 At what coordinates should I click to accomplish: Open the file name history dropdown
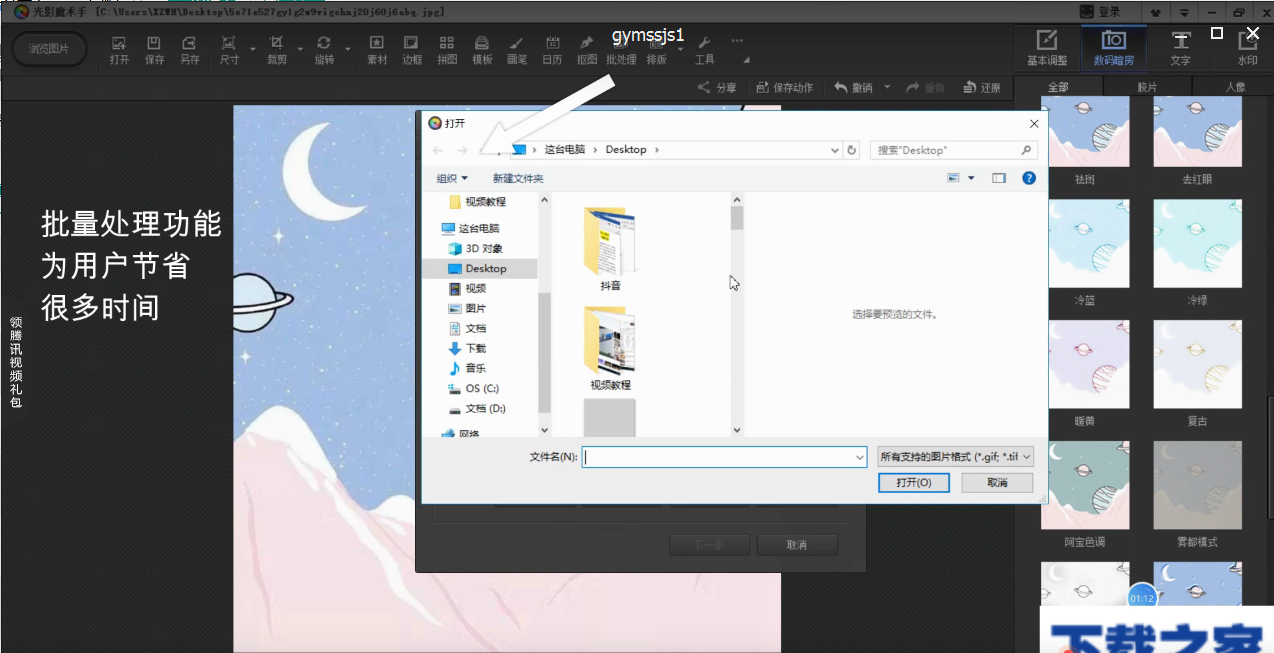(x=859, y=457)
